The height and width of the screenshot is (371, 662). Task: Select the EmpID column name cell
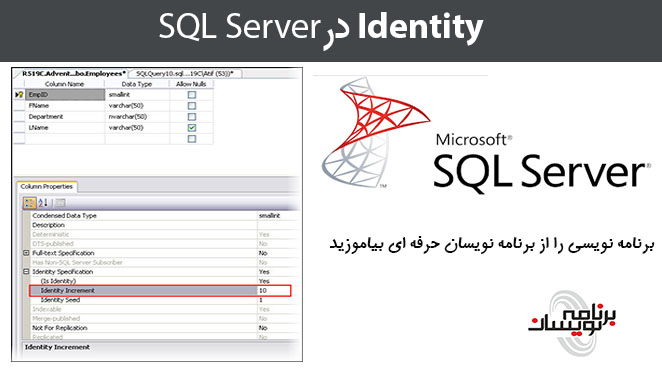[x=65, y=95]
